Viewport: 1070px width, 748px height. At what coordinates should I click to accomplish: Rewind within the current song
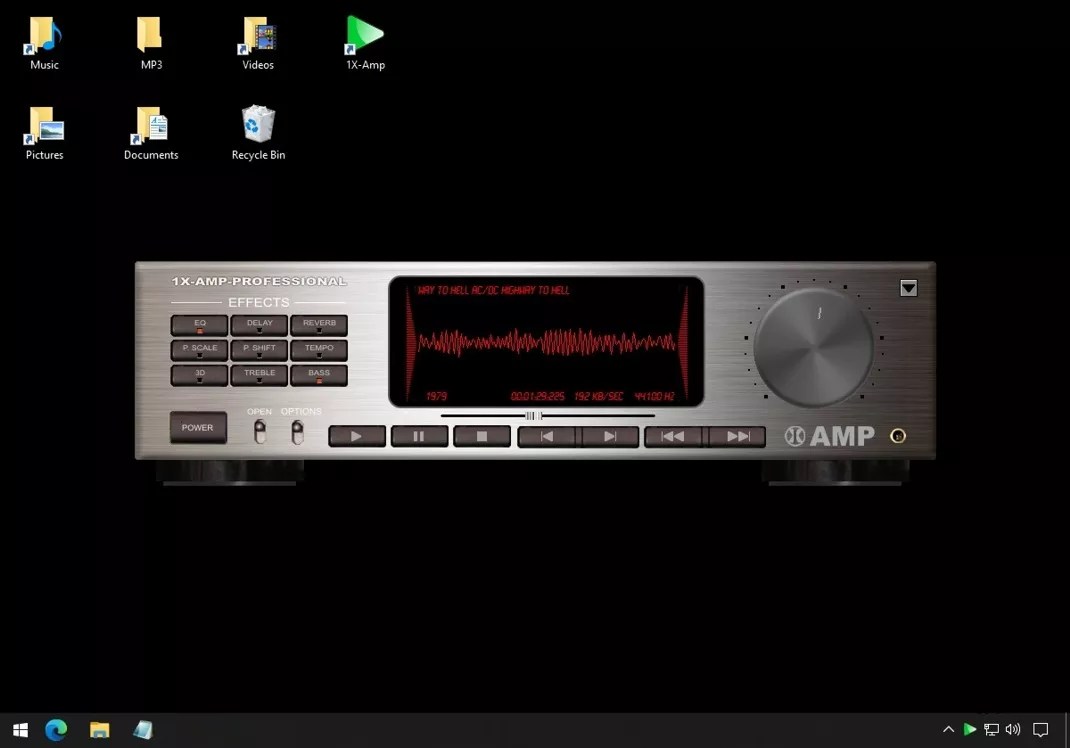tap(671, 435)
